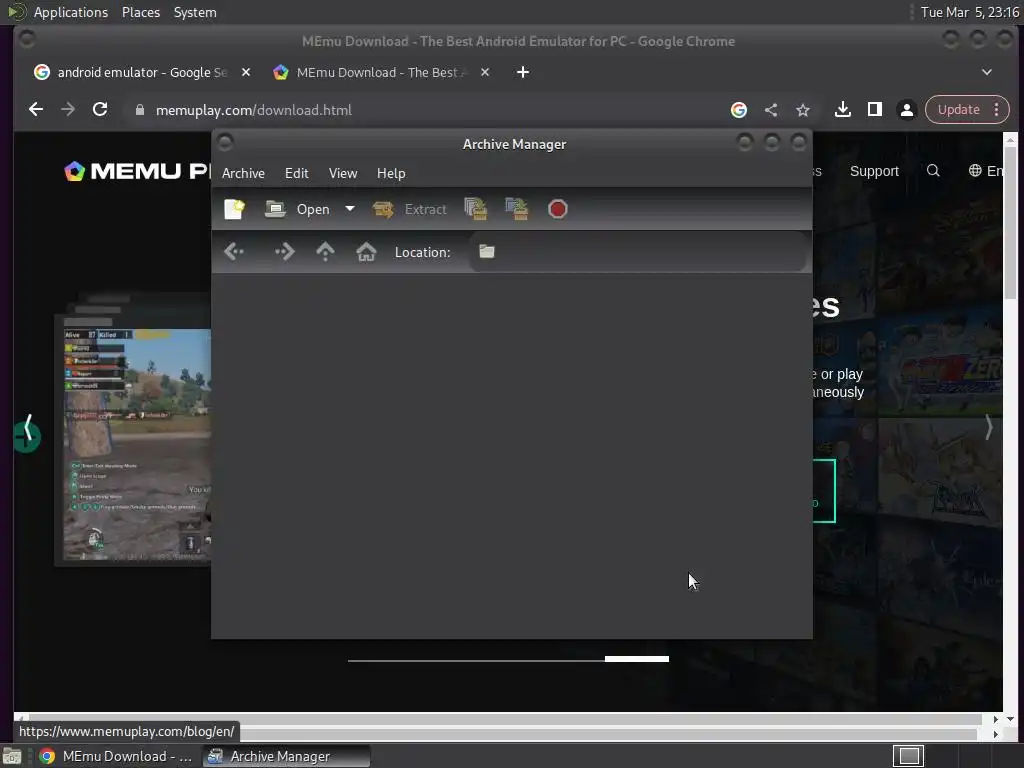This screenshot has width=1024, height=768.
Task: Go back in Archive Manager location history
Action: (234, 251)
